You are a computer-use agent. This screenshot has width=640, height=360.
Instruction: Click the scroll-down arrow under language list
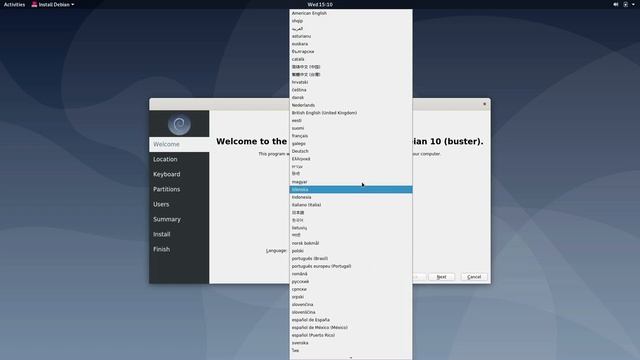[351, 358]
